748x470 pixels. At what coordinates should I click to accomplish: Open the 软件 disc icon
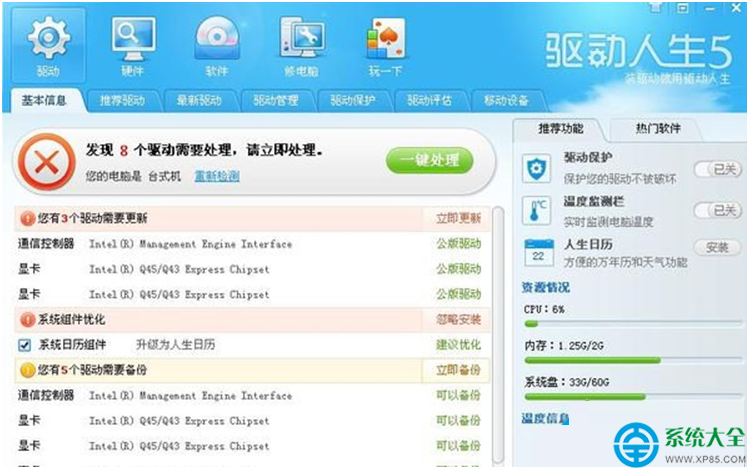click(217, 46)
